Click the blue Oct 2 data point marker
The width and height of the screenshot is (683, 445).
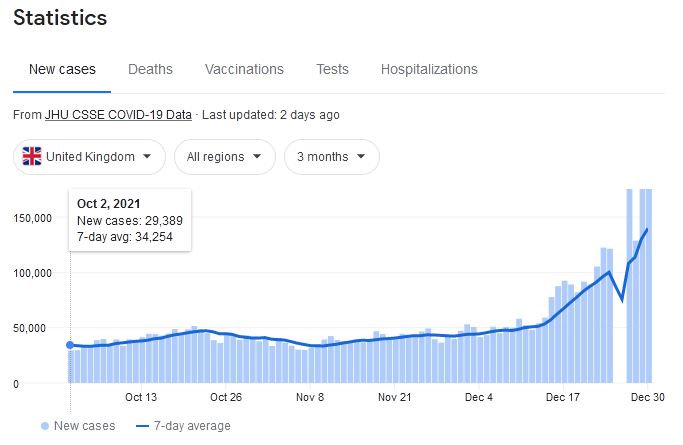pyautogui.click(x=70, y=345)
